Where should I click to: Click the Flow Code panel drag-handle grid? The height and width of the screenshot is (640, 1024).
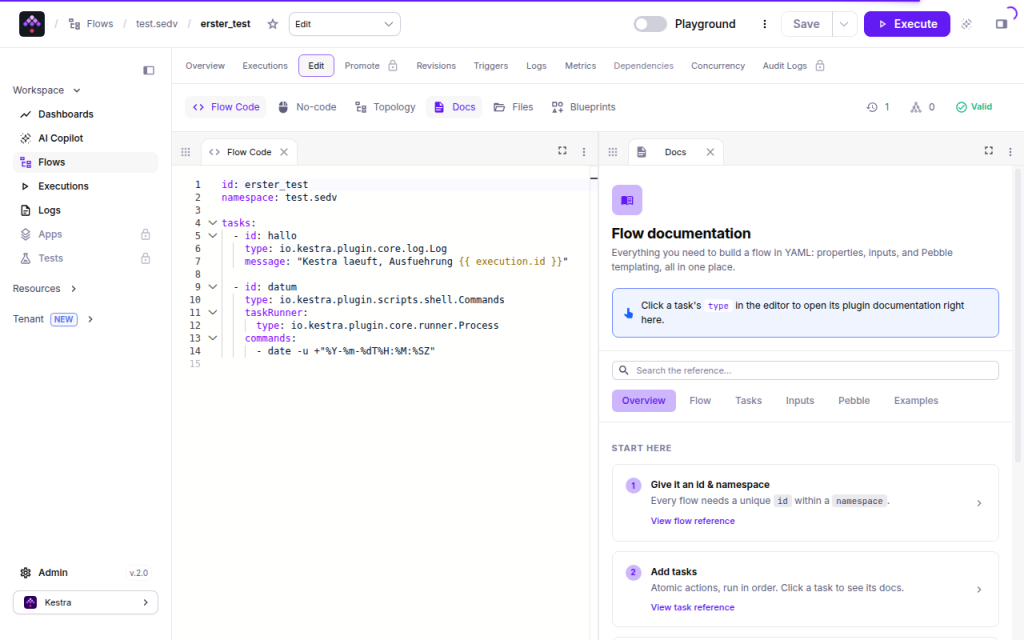pyautogui.click(x=185, y=152)
